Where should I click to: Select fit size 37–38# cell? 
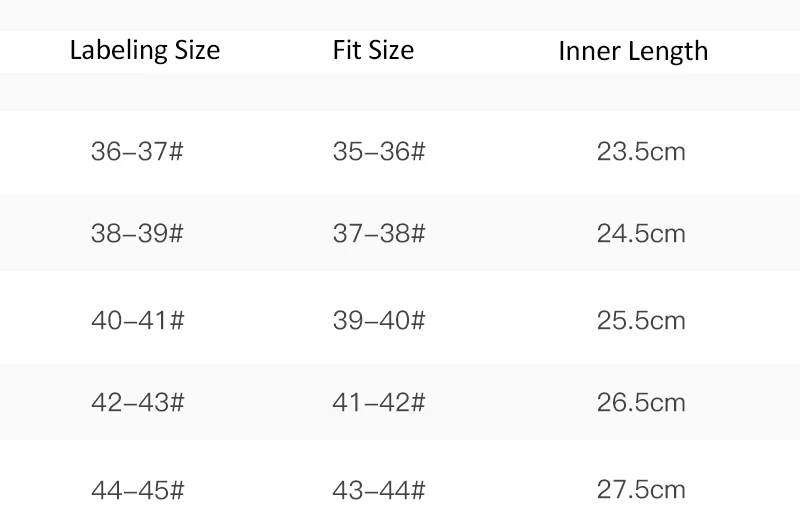pos(379,234)
